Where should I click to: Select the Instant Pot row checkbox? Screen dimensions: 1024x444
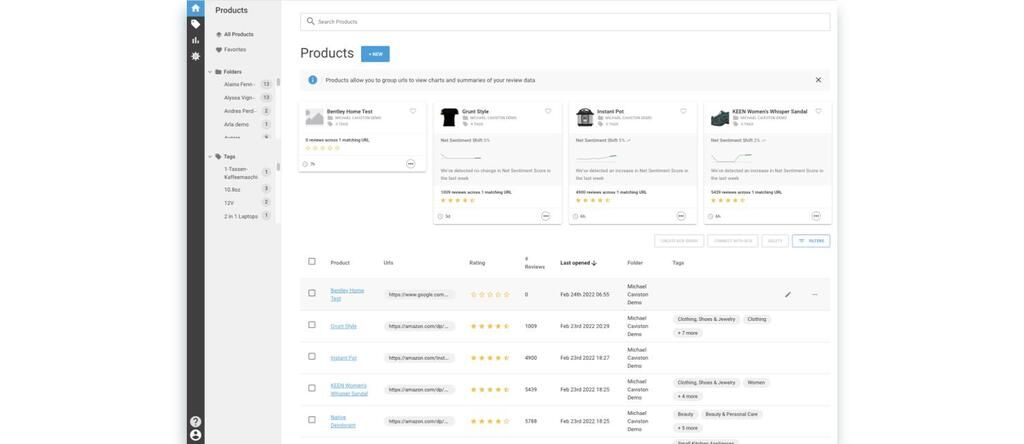coord(312,357)
